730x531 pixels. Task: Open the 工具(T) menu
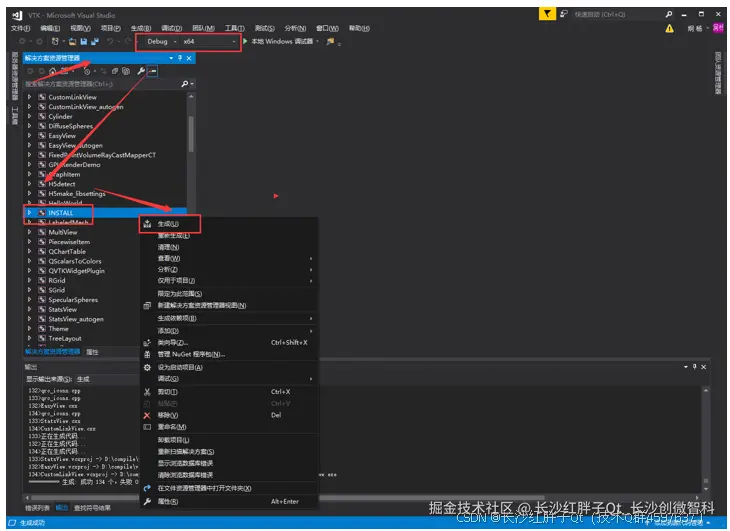[x=234, y=28]
